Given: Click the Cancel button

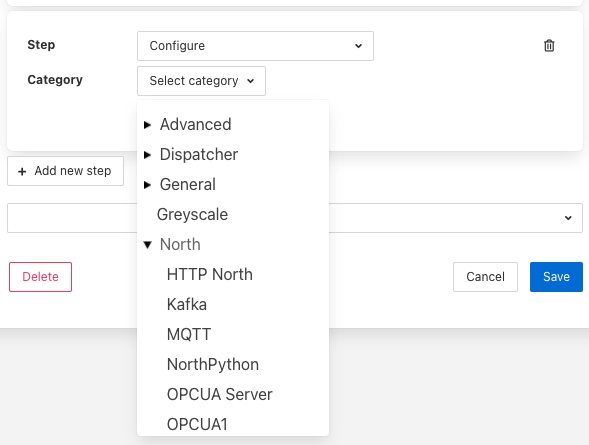Looking at the screenshot, I should (x=485, y=277).
